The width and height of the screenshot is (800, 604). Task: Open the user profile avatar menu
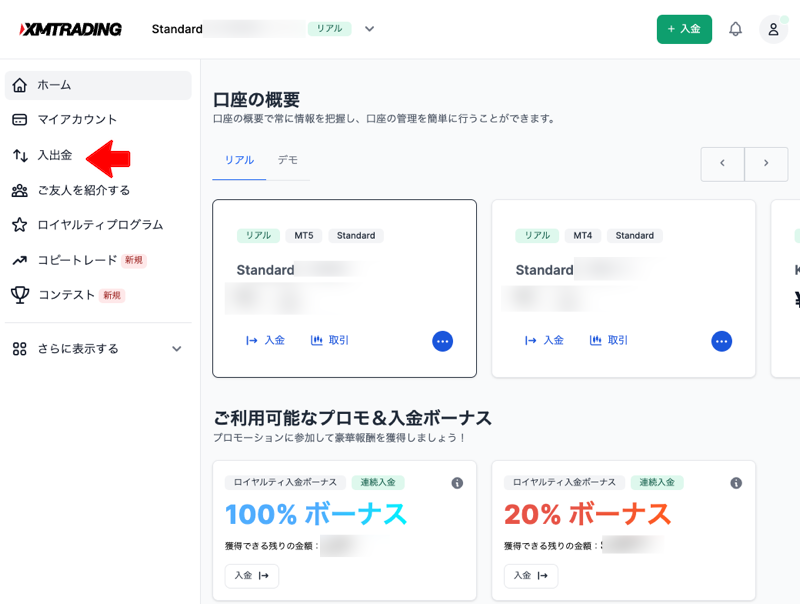773,29
